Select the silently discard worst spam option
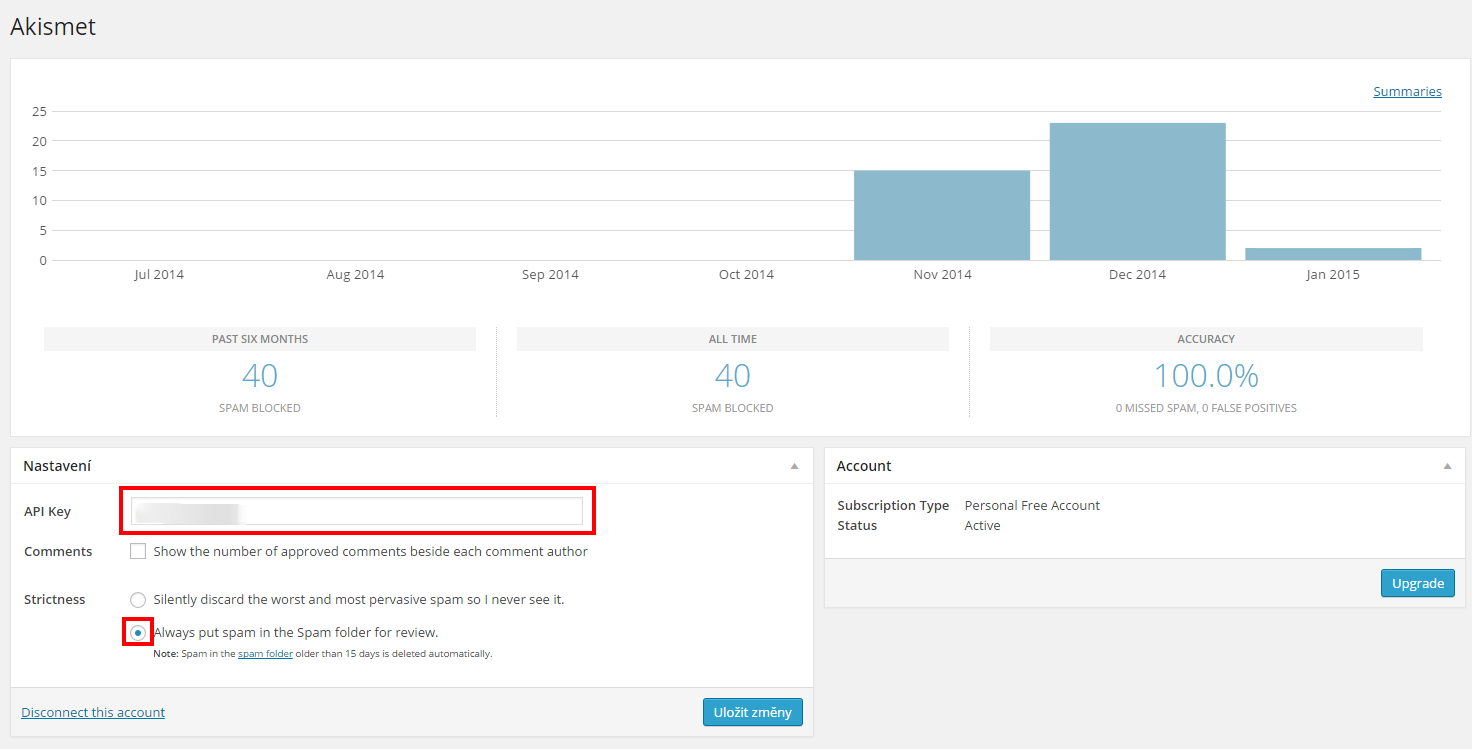The image size is (1472, 749). click(138, 599)
